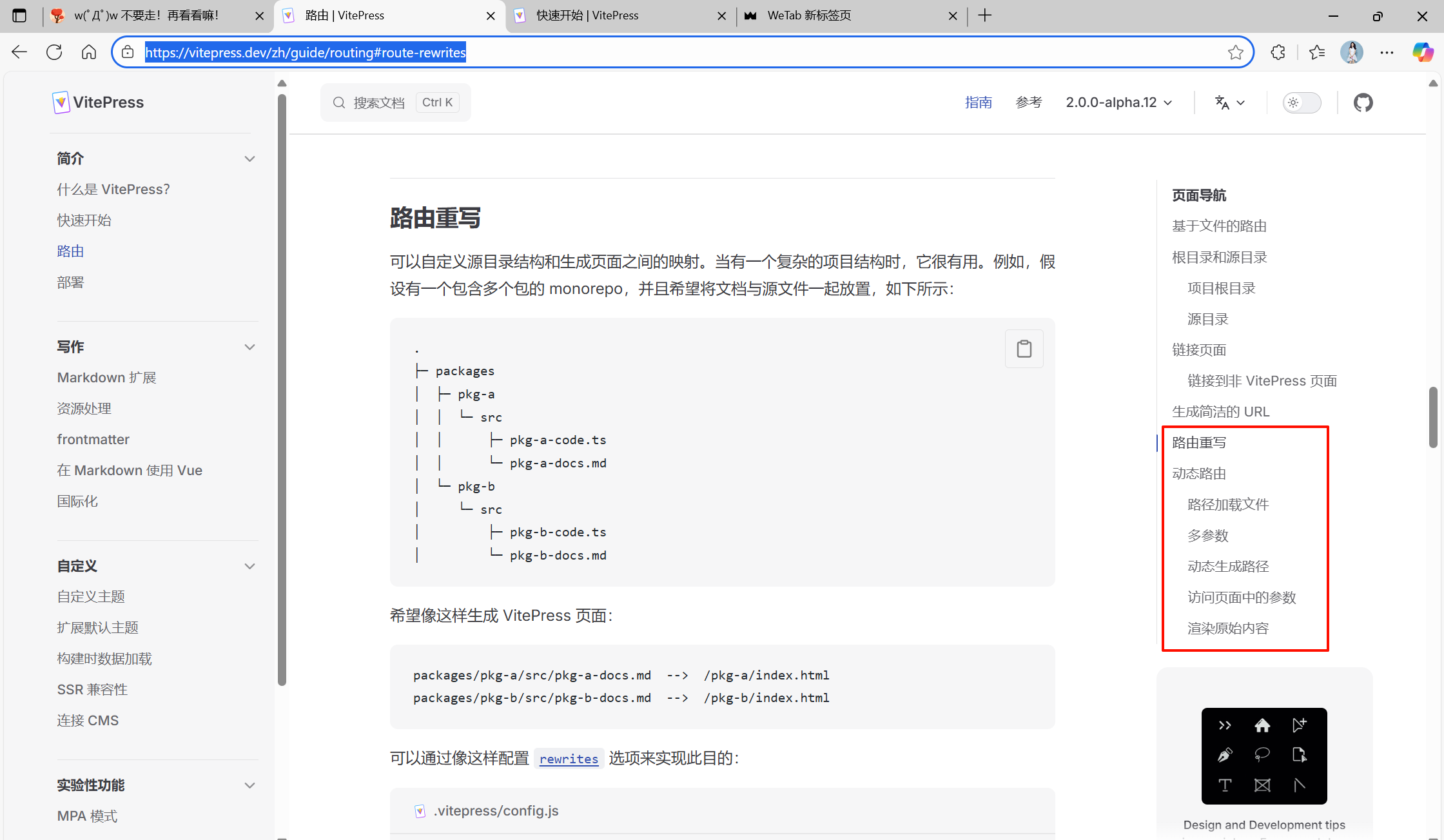Collapse the 简介 sidebar section
1444x840 pixels.
[x=249, y=158]
